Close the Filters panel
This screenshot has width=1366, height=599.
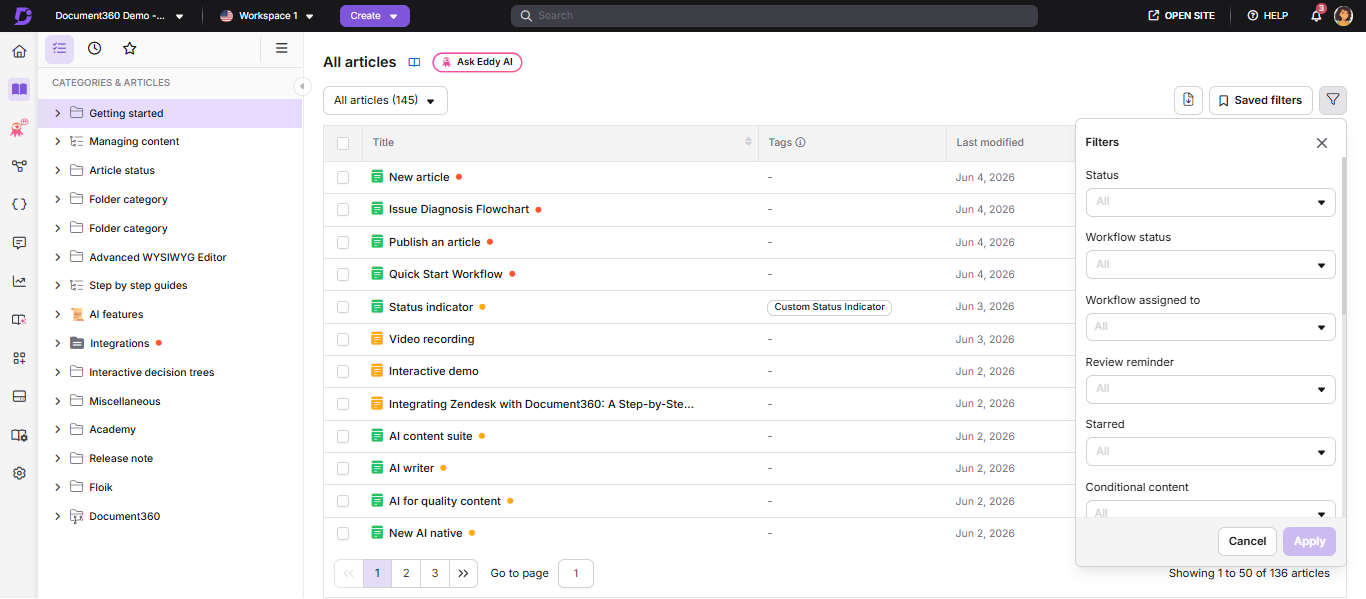1322,143
